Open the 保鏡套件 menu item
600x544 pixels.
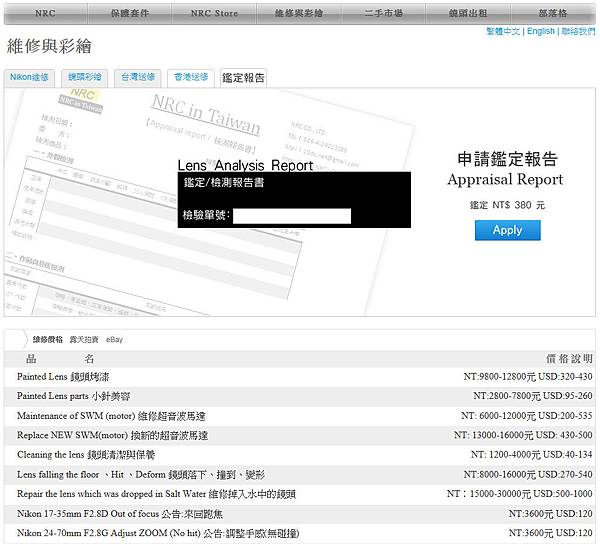[x=130, y=13]
